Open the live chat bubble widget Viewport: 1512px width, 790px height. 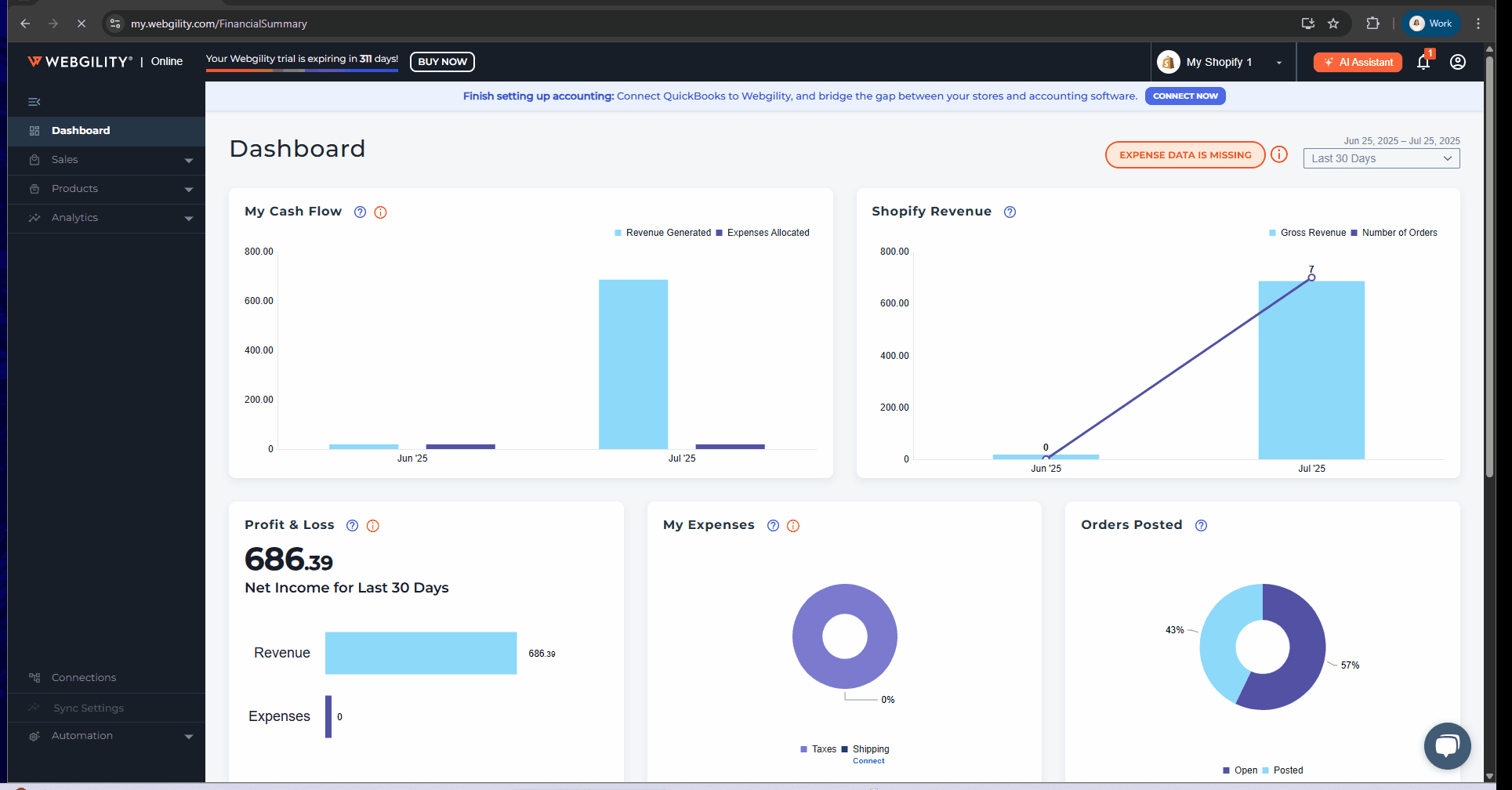(x=1447, y=745)
